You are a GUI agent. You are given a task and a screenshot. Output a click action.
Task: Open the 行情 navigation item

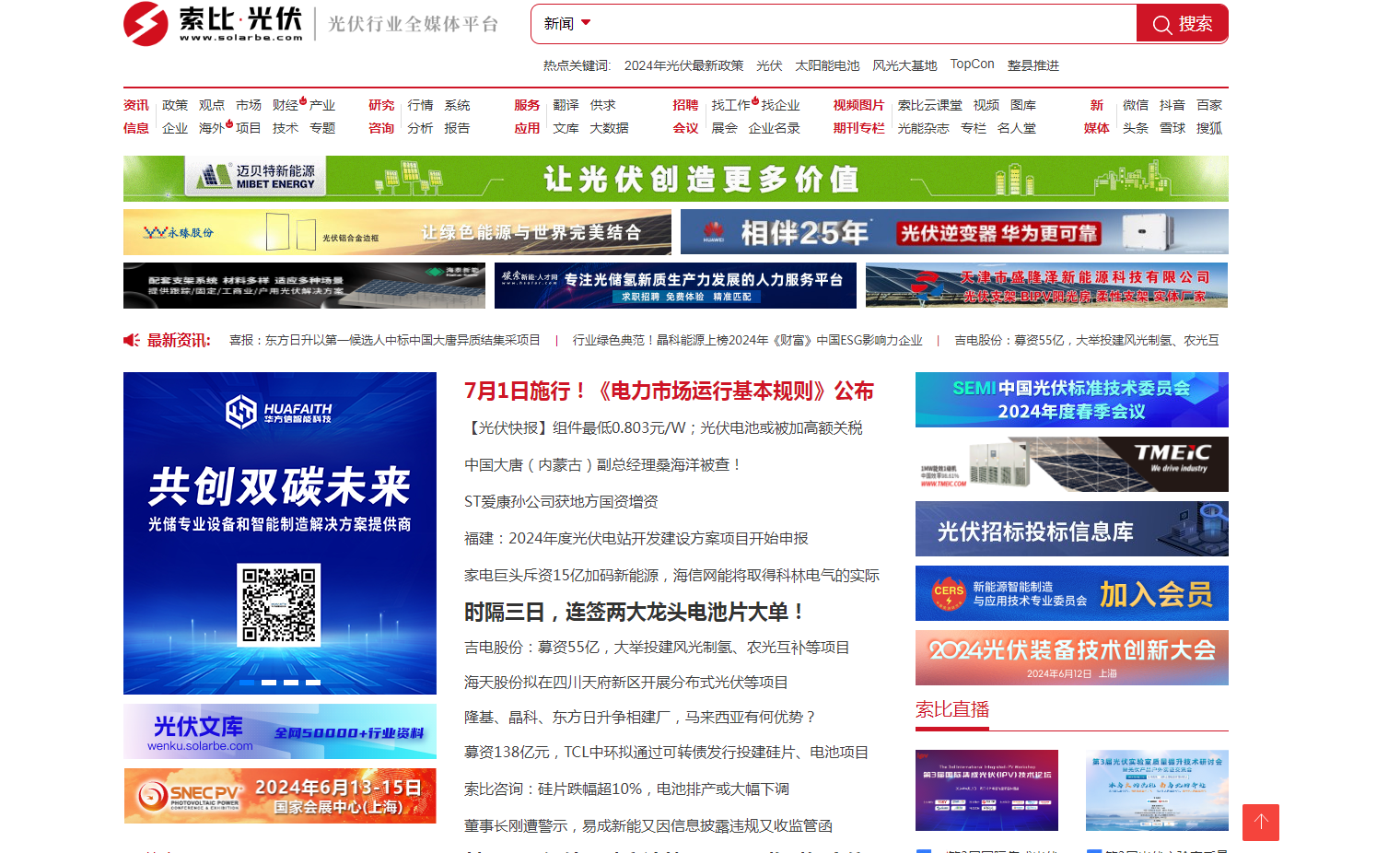point(420,105)
